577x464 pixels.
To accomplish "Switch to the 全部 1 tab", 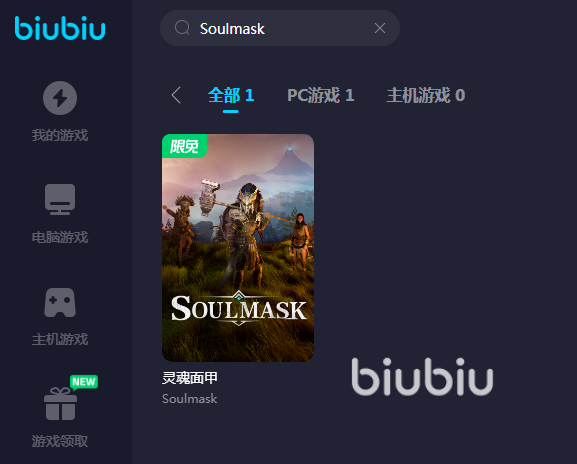I will (231, 95).
